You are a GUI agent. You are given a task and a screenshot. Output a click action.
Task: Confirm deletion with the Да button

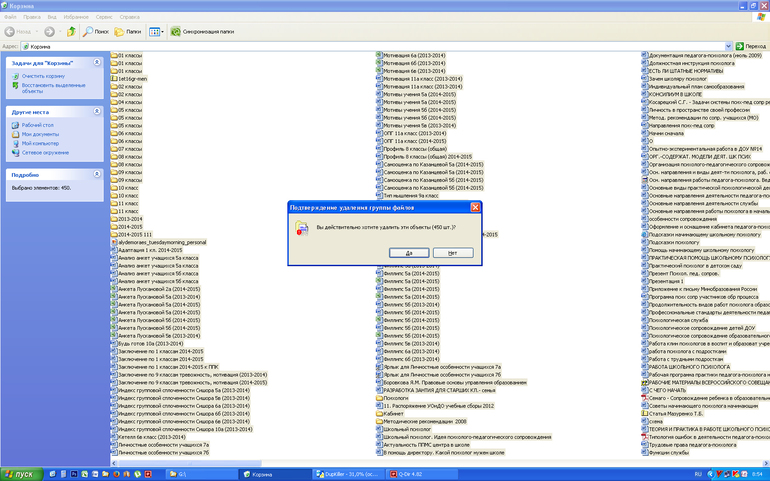click(410, 253)
